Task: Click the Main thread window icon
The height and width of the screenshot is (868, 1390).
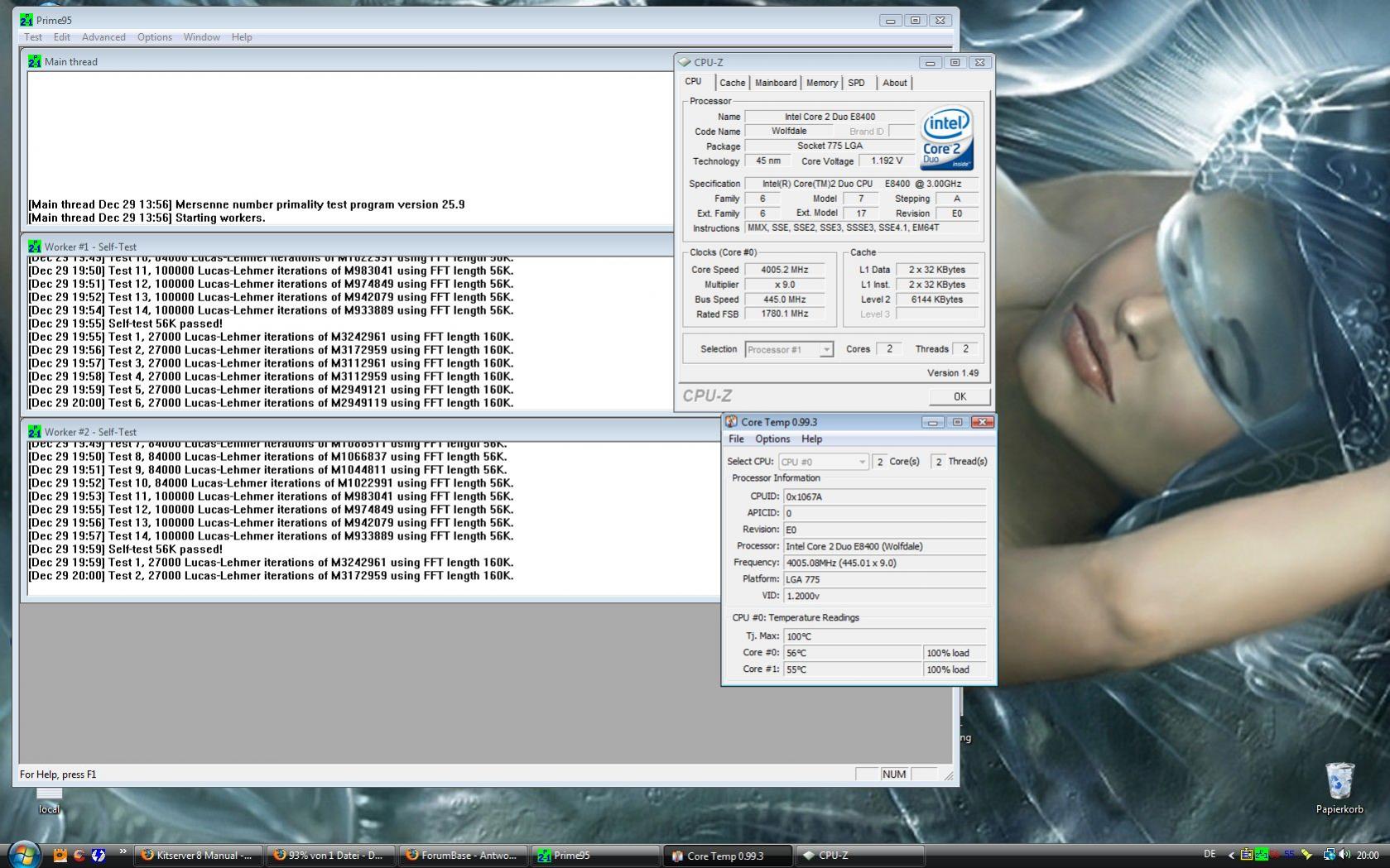Action: click(34, 61)
